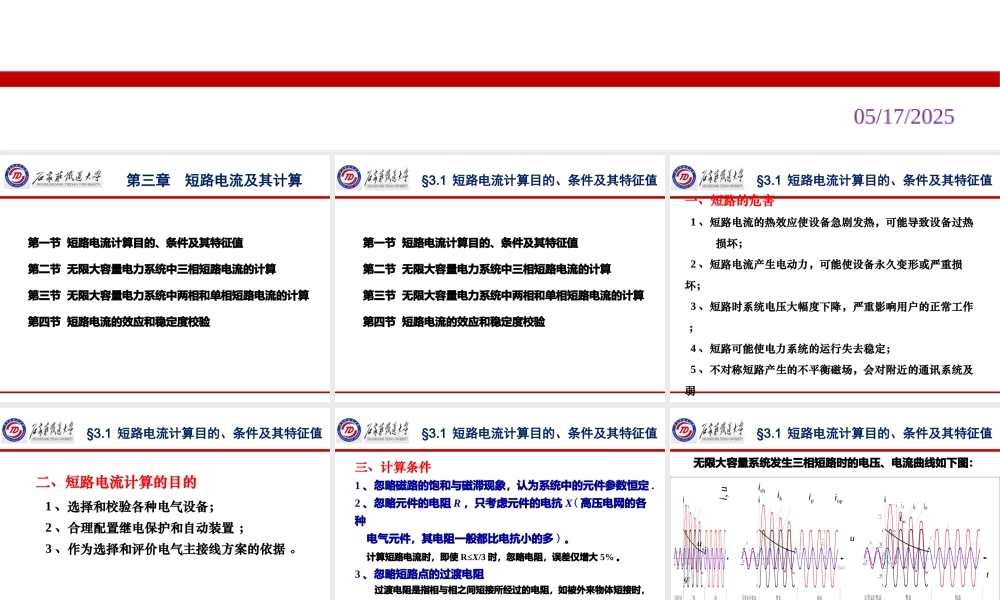Click the note 计算短路电流时，即使 R≤X/3 时

tap(494, 557)
